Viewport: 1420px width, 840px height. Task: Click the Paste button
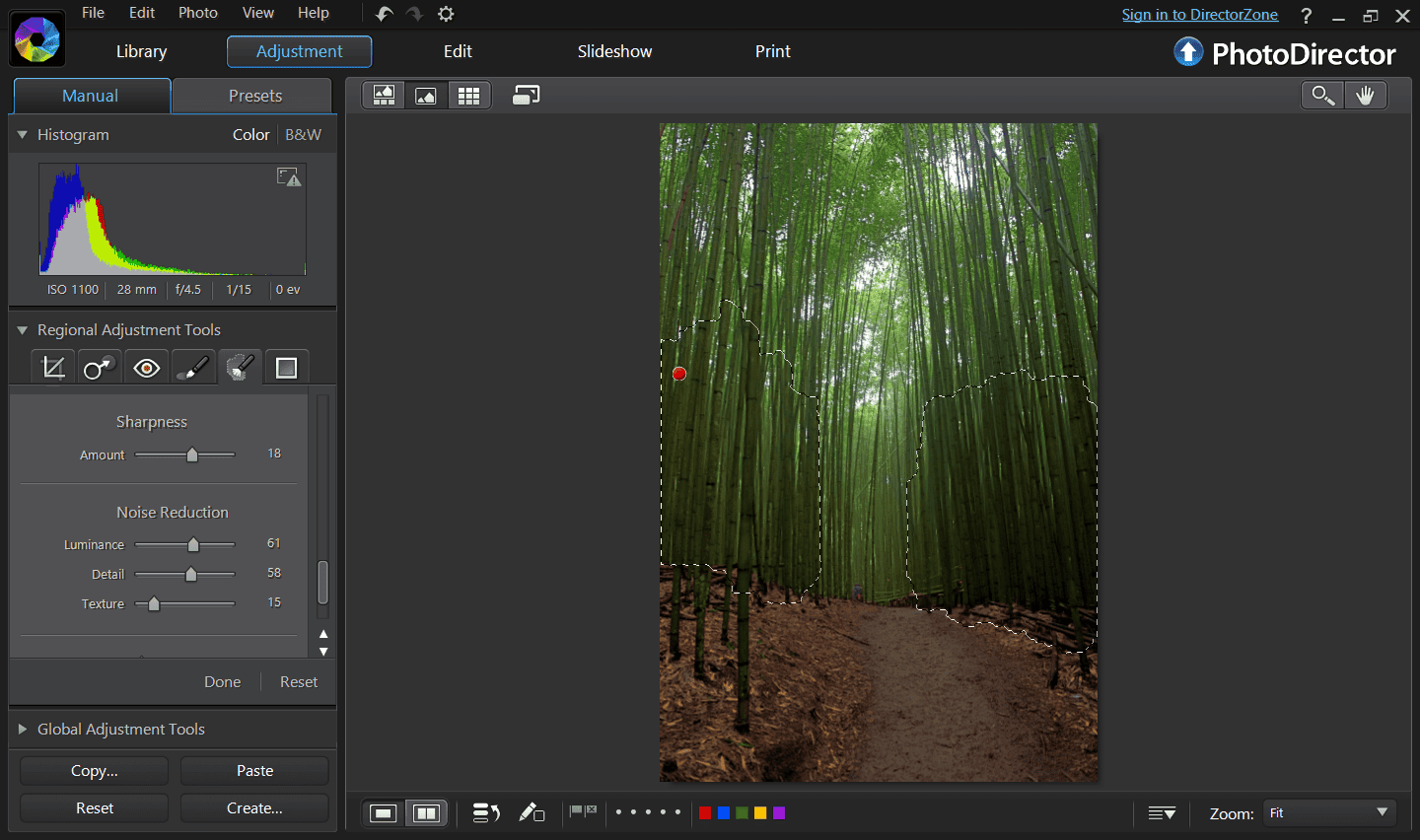[x=254, y=771]
